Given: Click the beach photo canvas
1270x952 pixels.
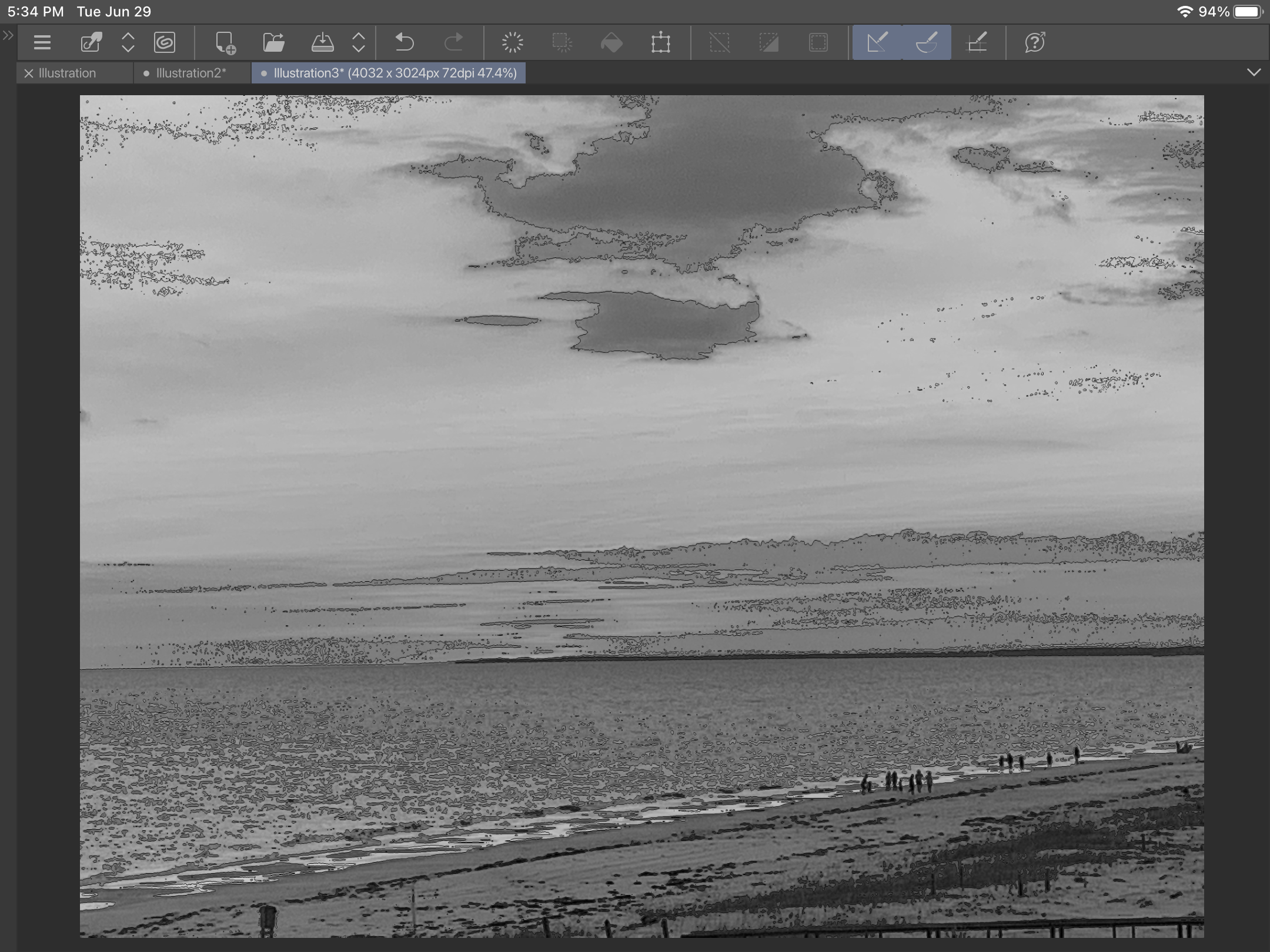Looking at the screenshot, I should pyautogui.click(x=642, y=516).
